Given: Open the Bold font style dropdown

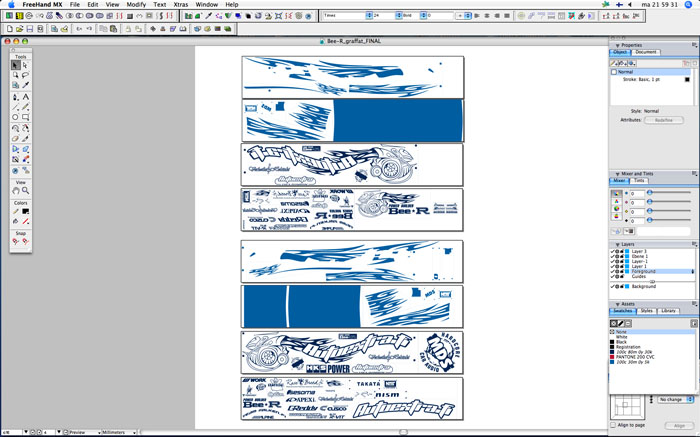Looking at the screenshot, I should coord(423,16).
